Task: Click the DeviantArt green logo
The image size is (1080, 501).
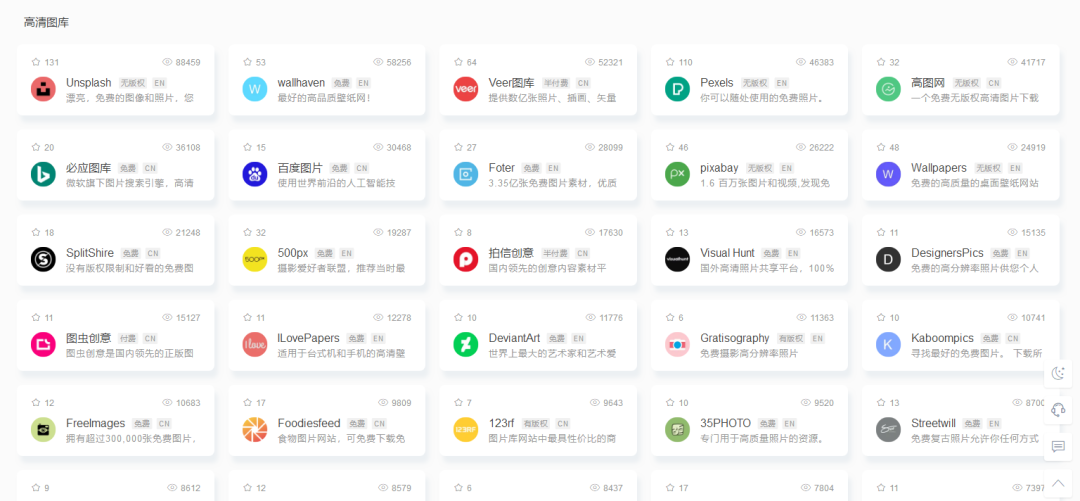Action: [466, 345]
